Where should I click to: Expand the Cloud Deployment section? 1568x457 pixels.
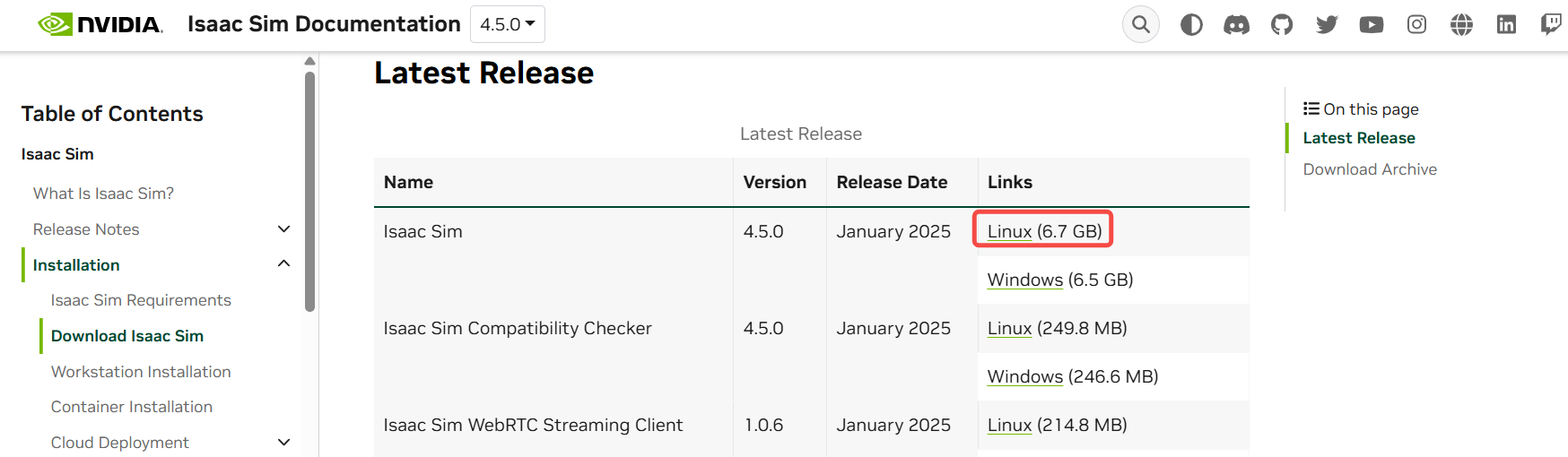tap(283, 442)
